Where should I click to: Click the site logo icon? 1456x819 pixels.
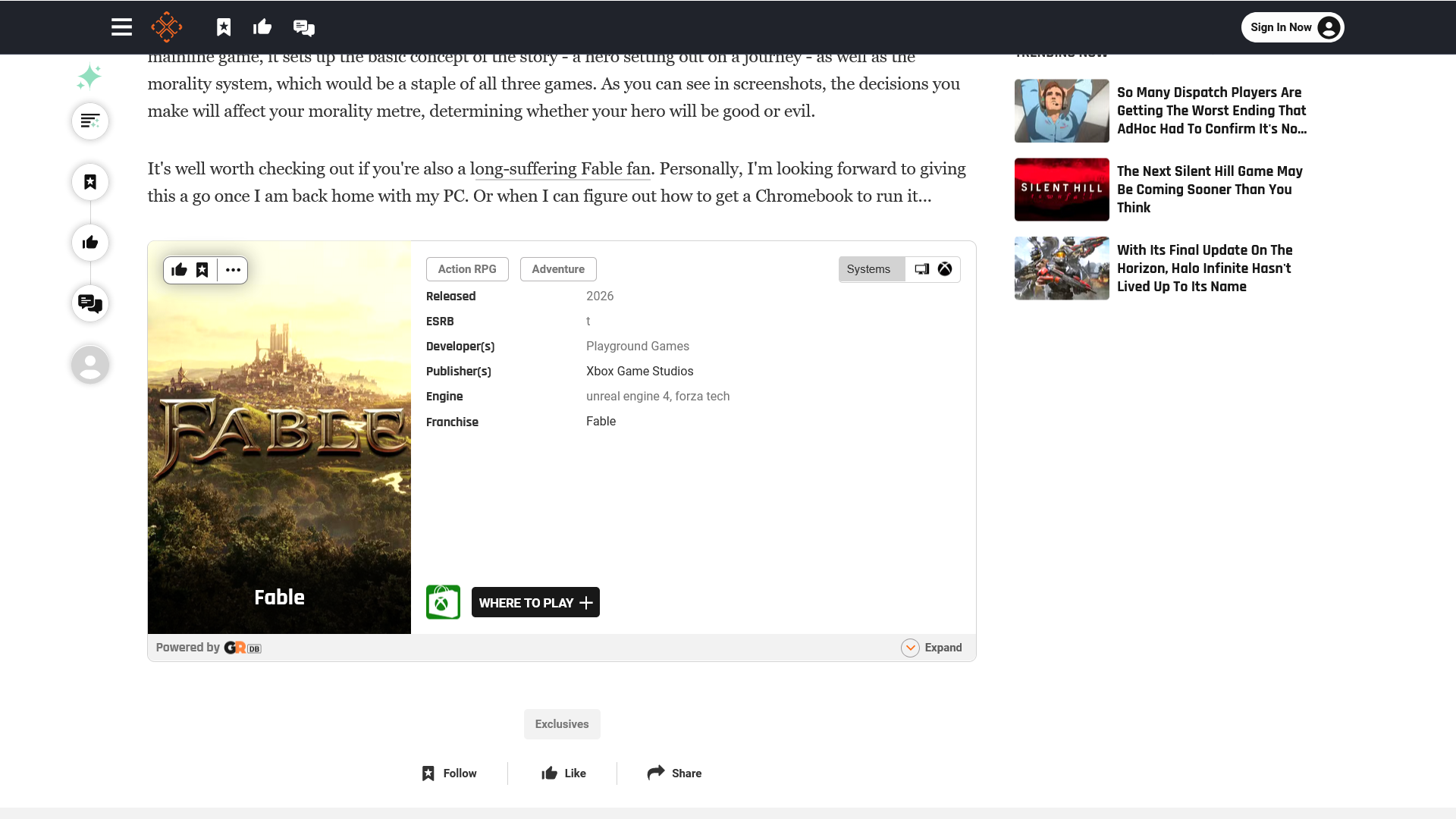(x=167, y=27)
